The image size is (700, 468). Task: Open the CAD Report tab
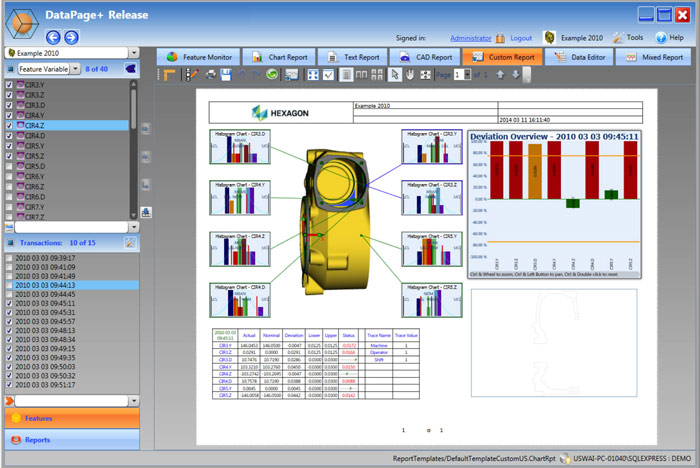click(425, 57)
